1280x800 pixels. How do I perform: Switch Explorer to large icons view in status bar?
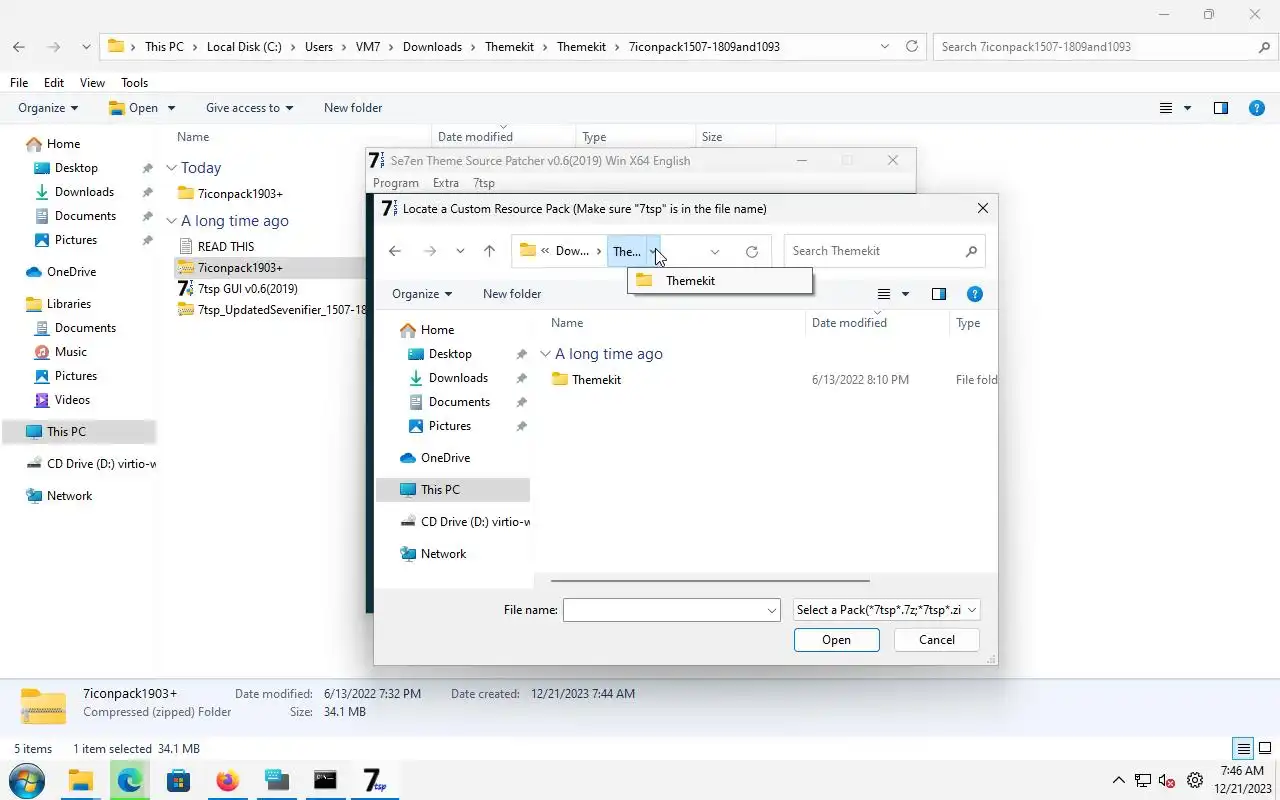(1266, 749)
